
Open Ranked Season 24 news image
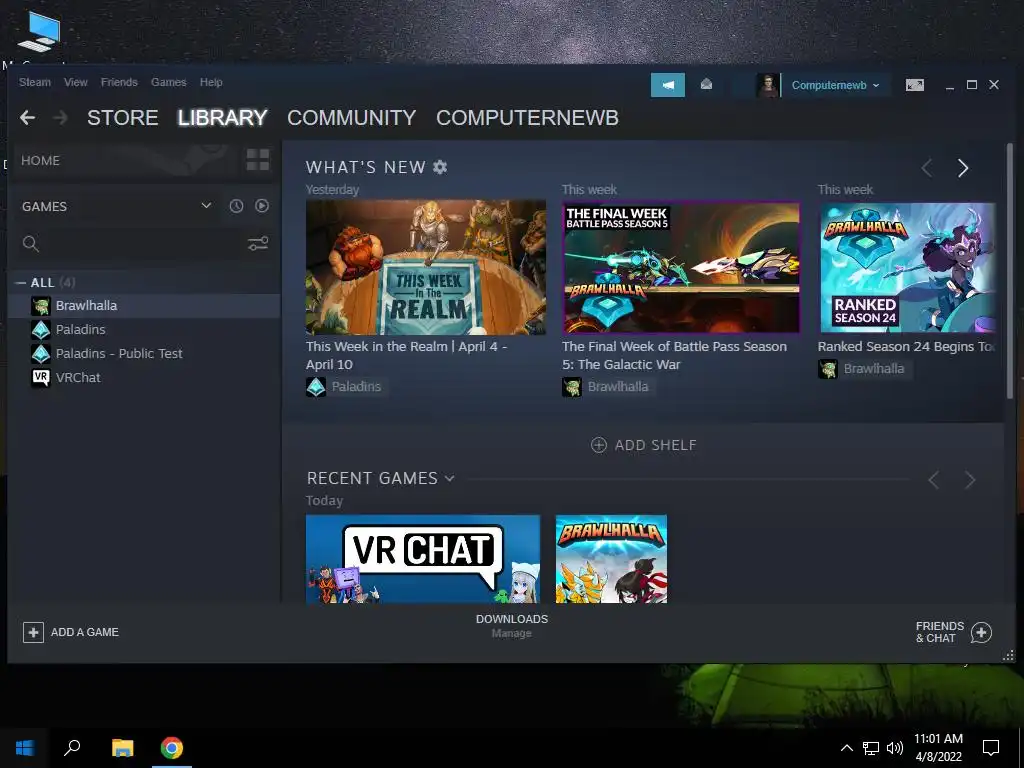pos(908,267)
